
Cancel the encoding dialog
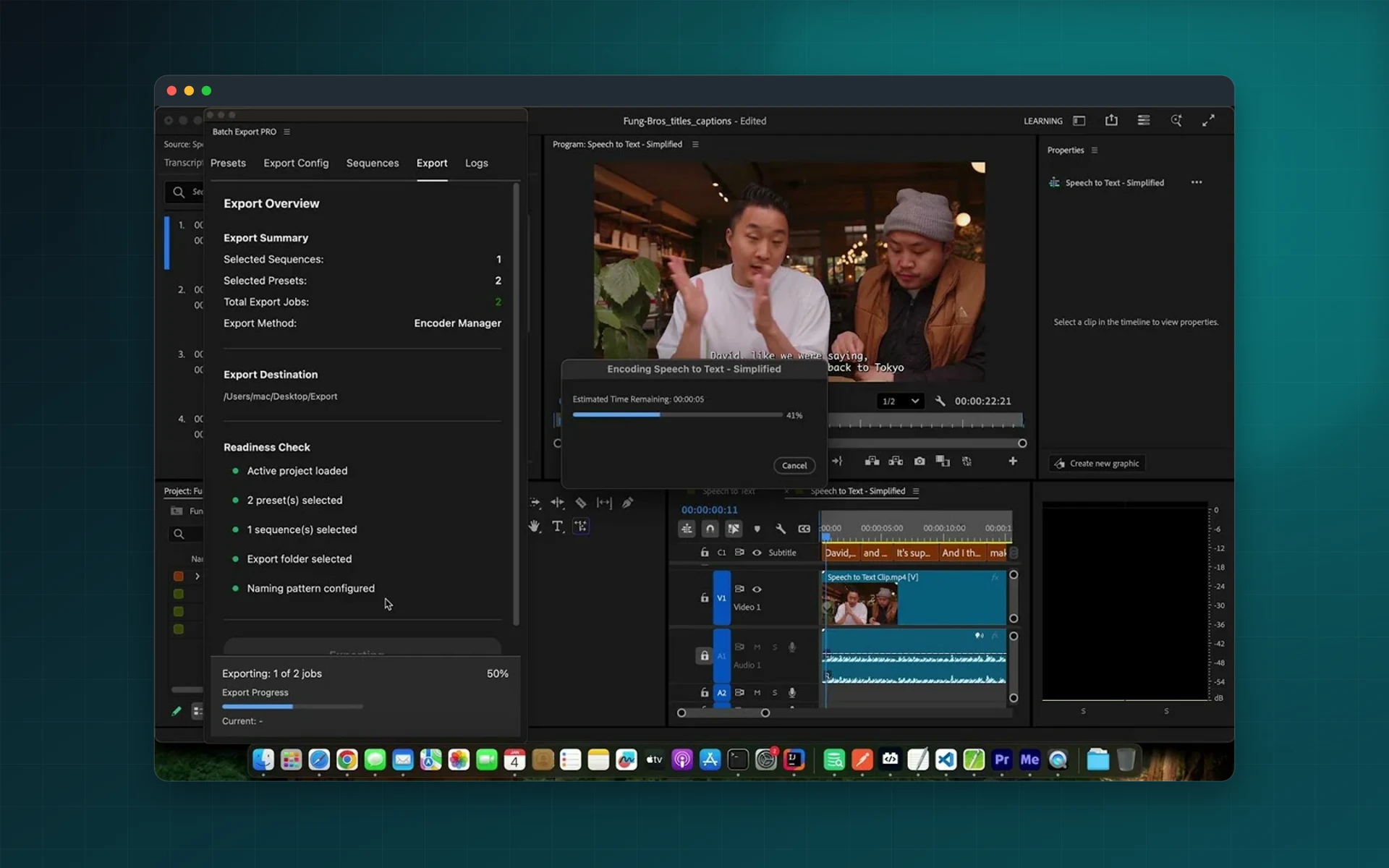coord(794,466)
